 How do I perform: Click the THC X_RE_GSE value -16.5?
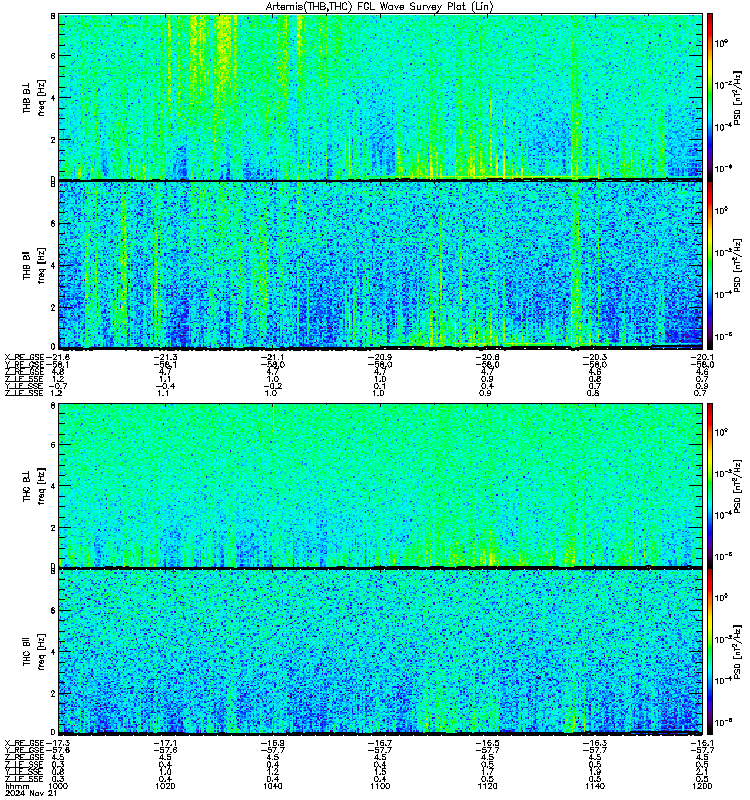point(488,743)
